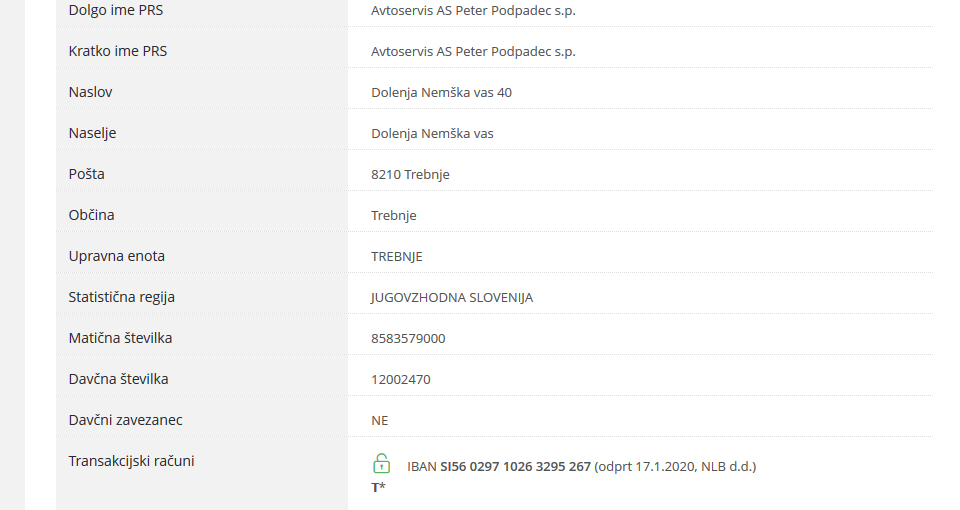This screenshot has width=960, height=510.
Task: Click the Matična številka label
Action: click(120, 338)
